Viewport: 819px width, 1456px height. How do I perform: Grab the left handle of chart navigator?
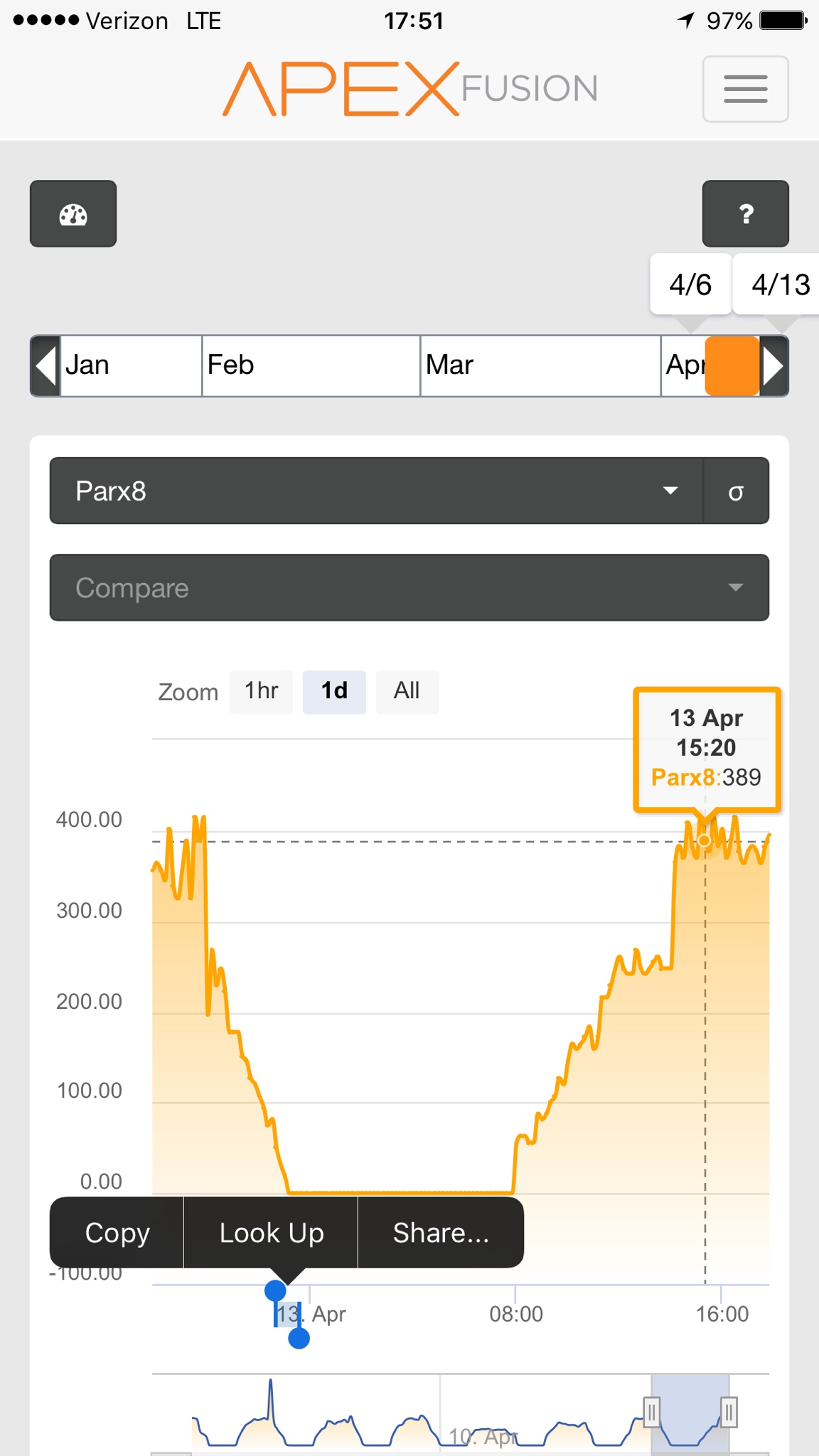651,1411
